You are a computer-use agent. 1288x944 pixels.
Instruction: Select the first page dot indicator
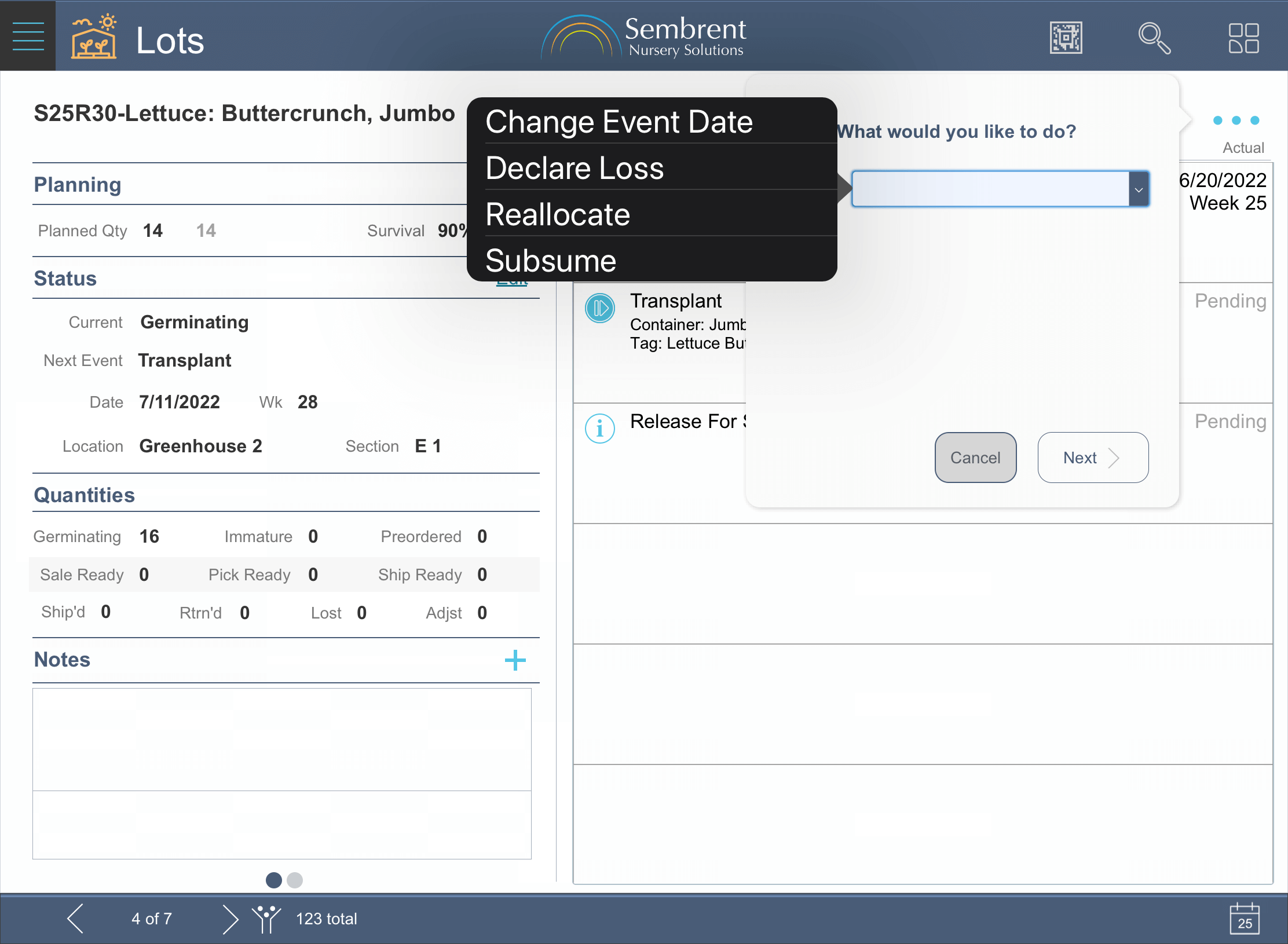tap(274, 880)
